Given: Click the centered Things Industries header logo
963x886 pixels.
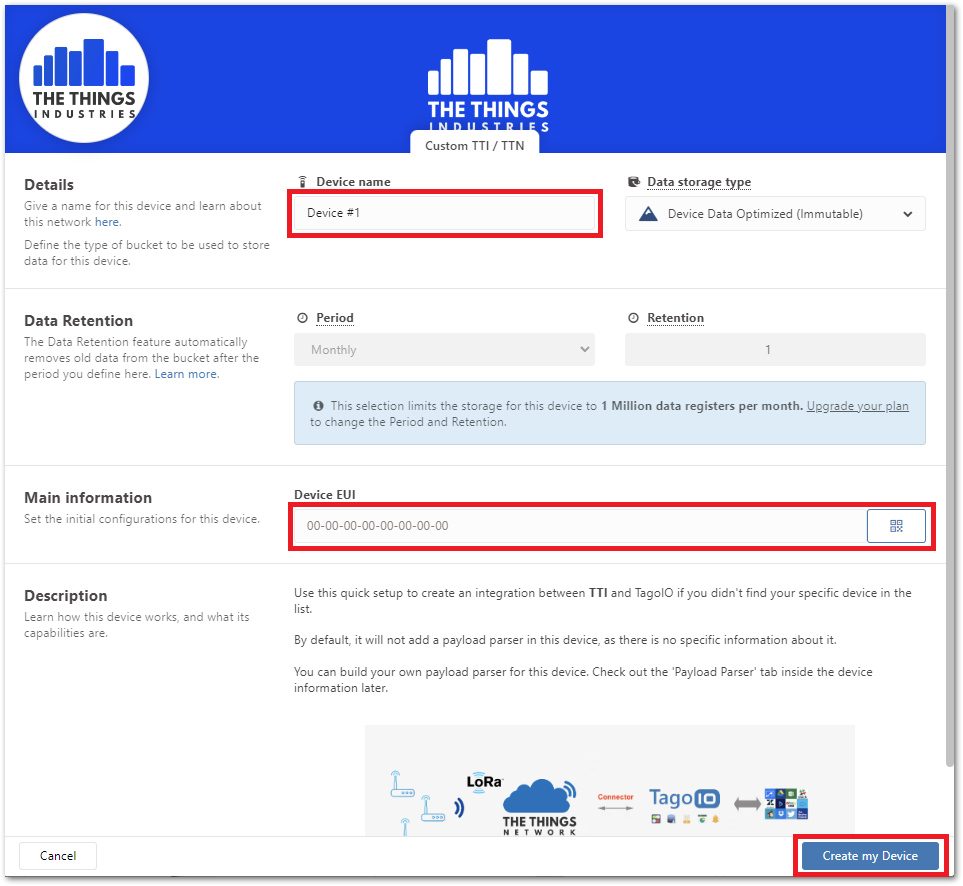Looking at the screenshot, I should (488, 85).
